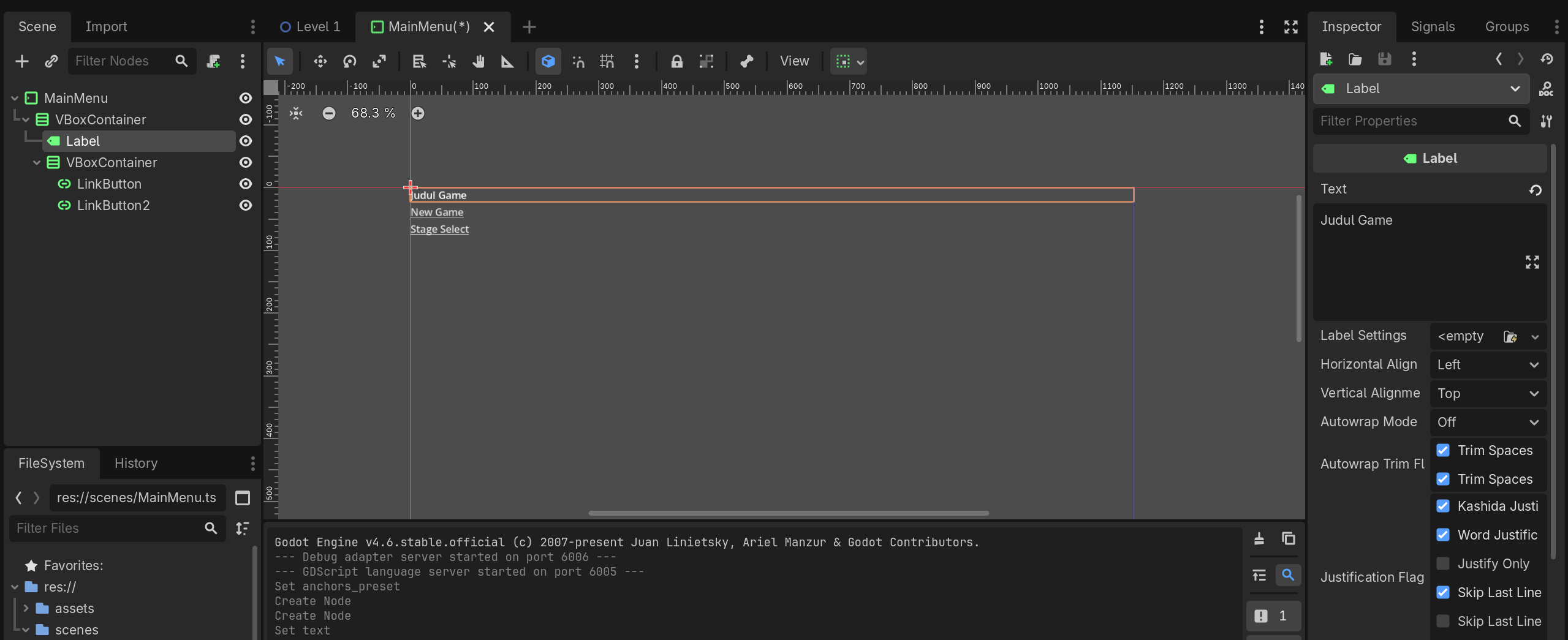Lock the selected node from movement
The image size is (1568, 640).
pos(676,61)
